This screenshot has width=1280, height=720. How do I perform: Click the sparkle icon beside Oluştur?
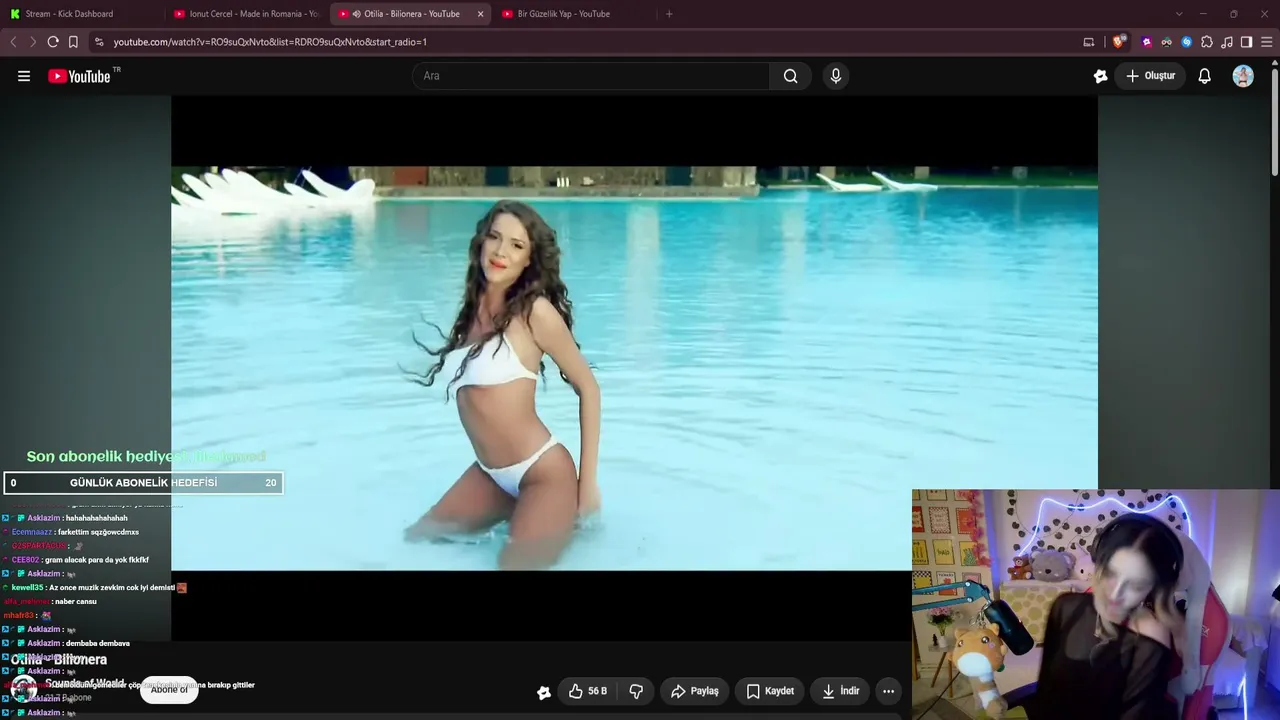point(1101,76)
